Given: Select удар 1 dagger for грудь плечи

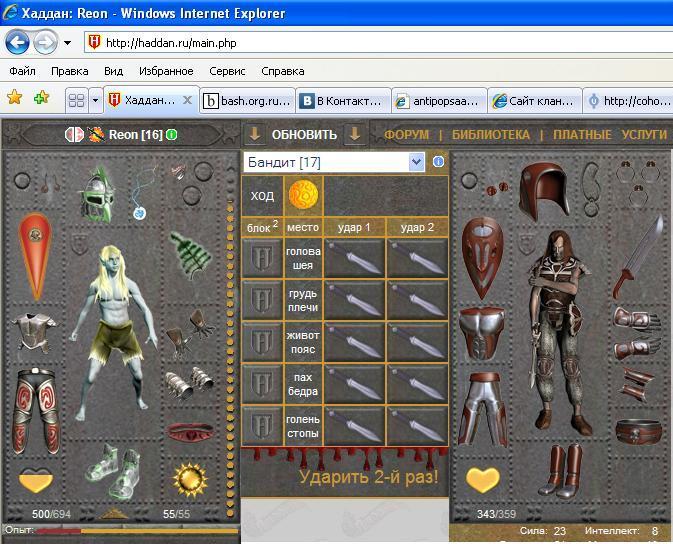Looking at the screenshot, I should (x=355, y=300).
